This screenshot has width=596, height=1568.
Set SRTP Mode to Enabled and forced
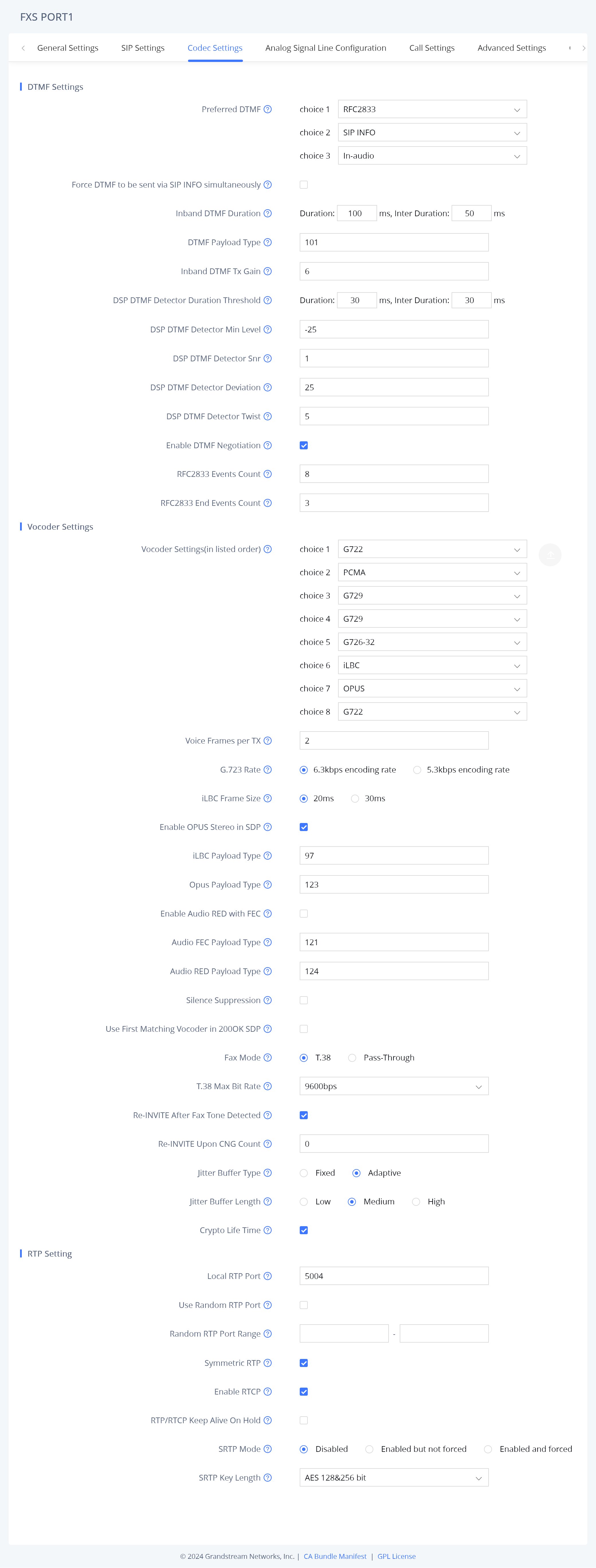pyautogui.click(x=488, y=1449)
